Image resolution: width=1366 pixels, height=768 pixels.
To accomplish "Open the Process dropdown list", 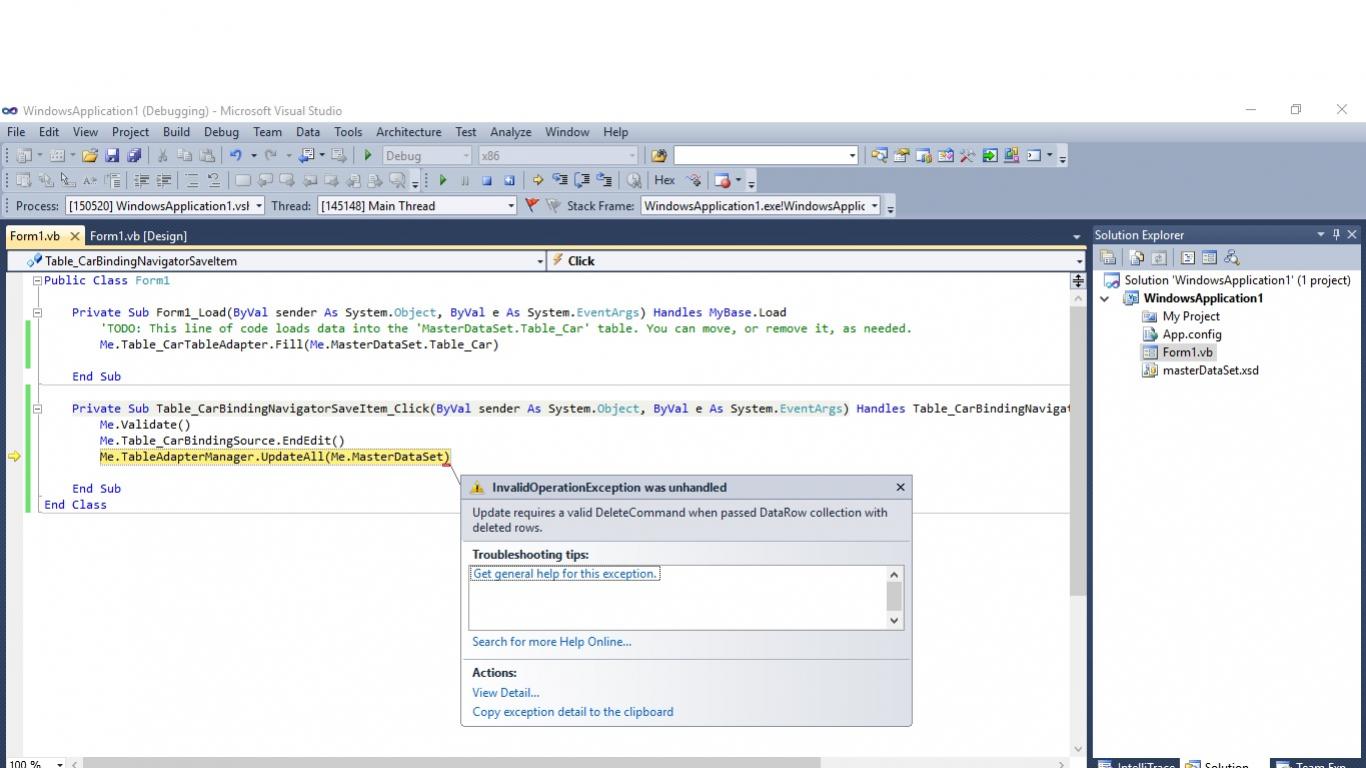I will pyautogui.click(x=165, y=206).
